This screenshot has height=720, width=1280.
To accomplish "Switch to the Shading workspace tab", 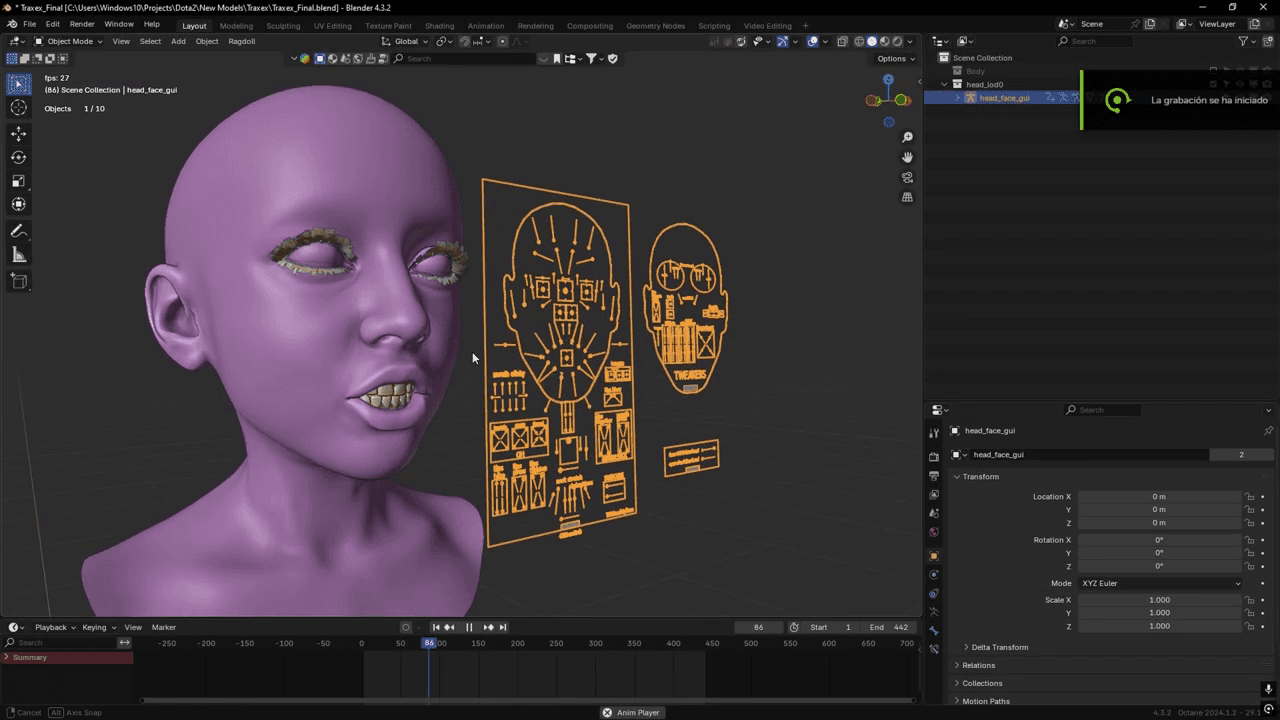I will click(439, 25).
